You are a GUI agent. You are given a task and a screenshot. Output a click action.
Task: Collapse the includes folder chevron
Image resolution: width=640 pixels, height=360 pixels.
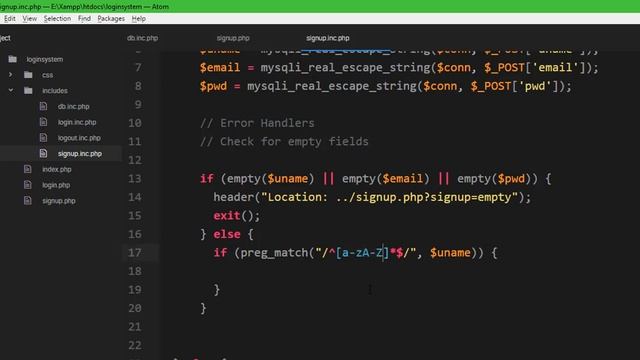pyautogui.click(x=11, y=90)
